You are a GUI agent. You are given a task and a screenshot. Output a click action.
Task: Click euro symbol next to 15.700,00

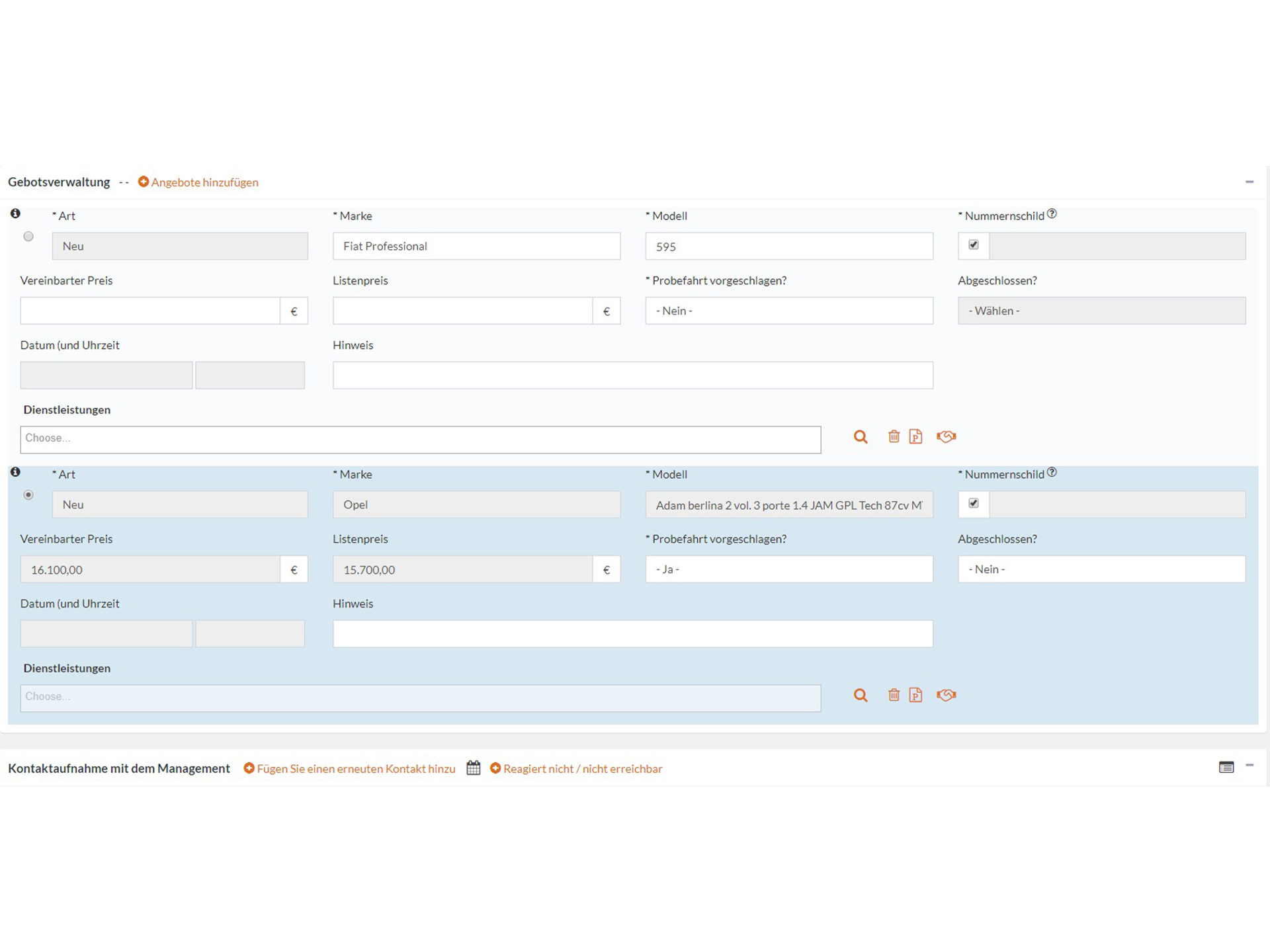coord(607,569)
